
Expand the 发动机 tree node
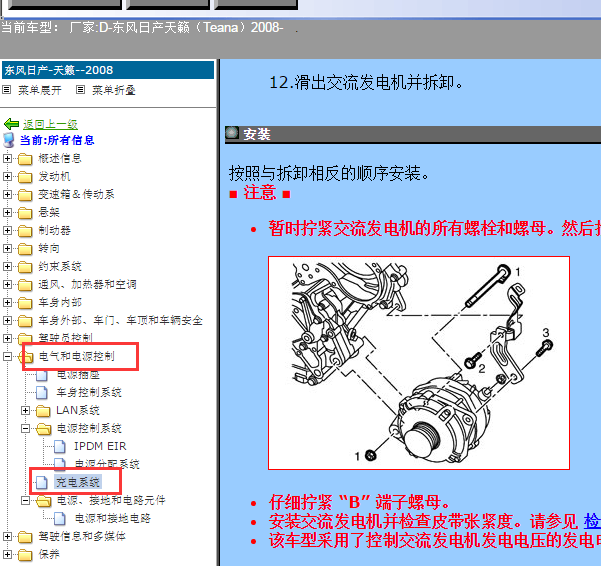[x=7, y=176]
